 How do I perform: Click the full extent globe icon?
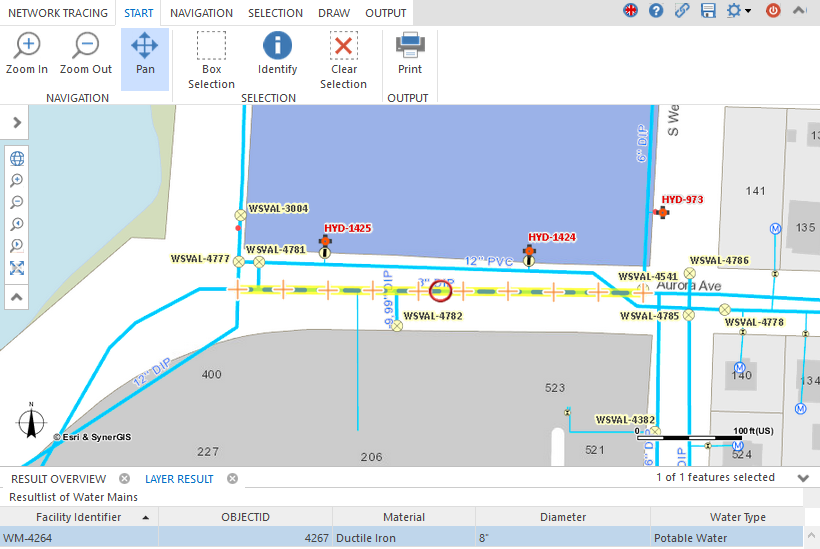17,158
